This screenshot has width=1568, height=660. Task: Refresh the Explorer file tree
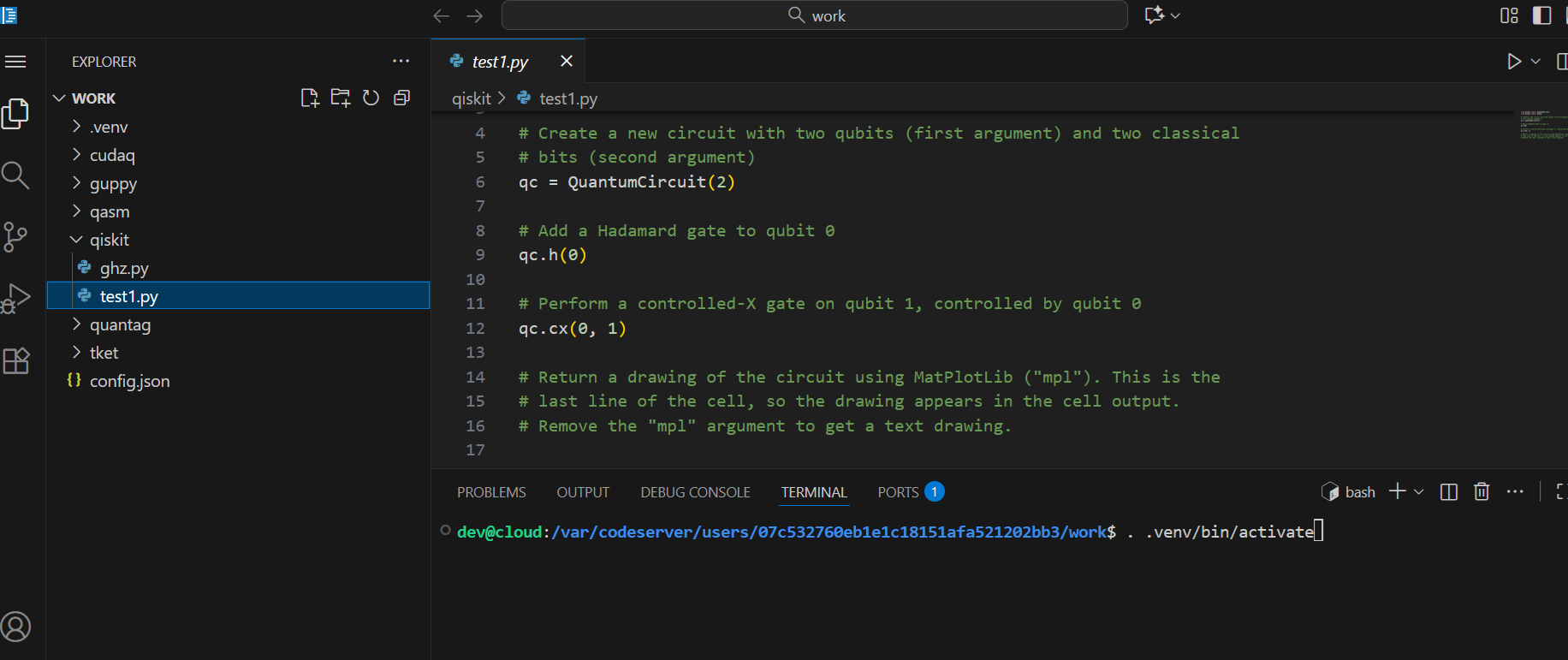(x=371, y=98)
